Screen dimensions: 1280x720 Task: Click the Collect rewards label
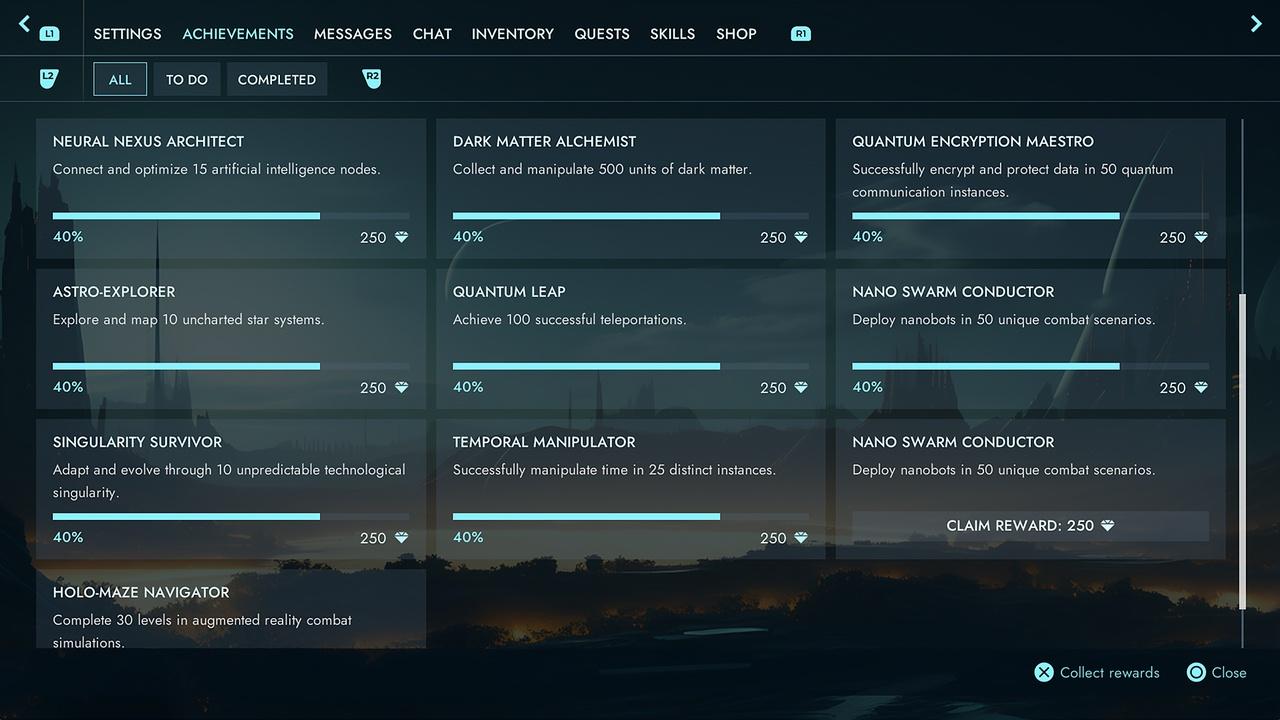click(x=1109, y=673)
